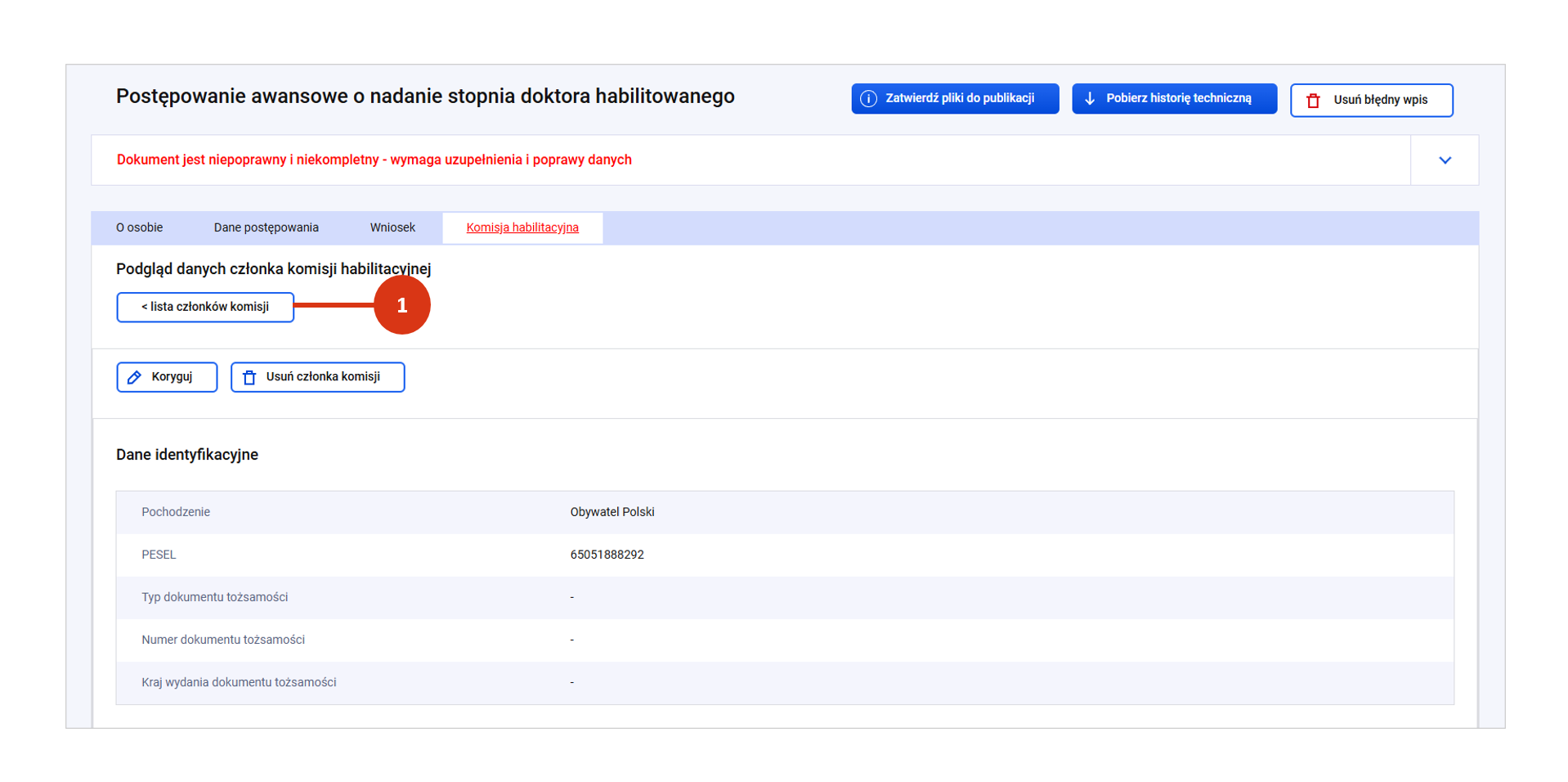Image resolution: width=1568 pixels, height=782 pixels.
Task: Switch to the O osobie tab
Action: (139, 227)
